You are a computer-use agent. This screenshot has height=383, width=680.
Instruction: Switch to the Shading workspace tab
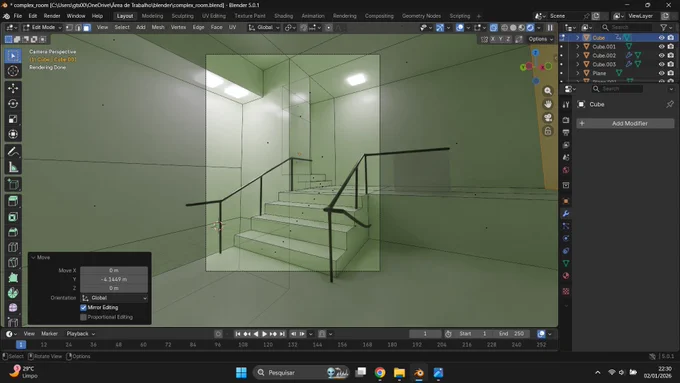click(283, 16)
